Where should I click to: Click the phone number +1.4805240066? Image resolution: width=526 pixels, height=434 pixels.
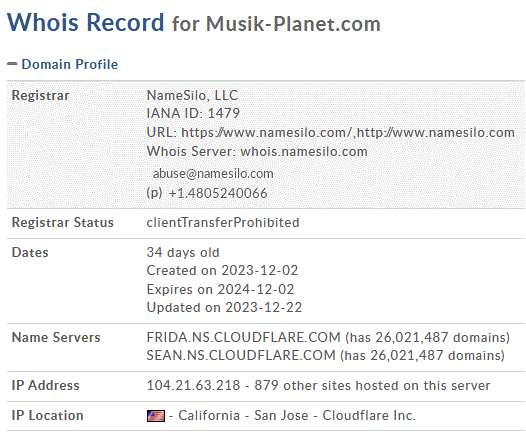(x=218, y=193)
